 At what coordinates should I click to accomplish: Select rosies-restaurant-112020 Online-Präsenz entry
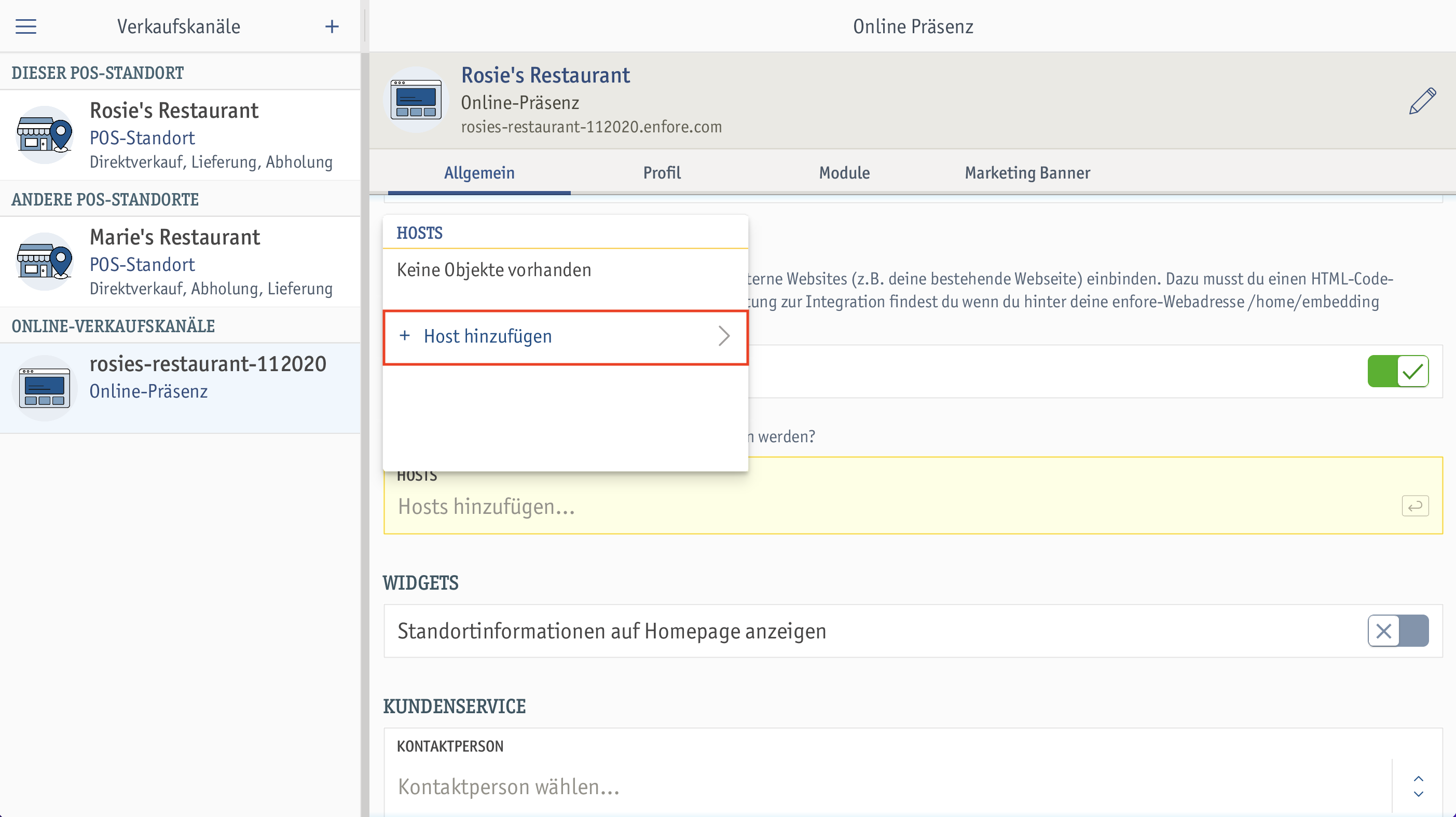pyautogui.click(x=180, y=388)
